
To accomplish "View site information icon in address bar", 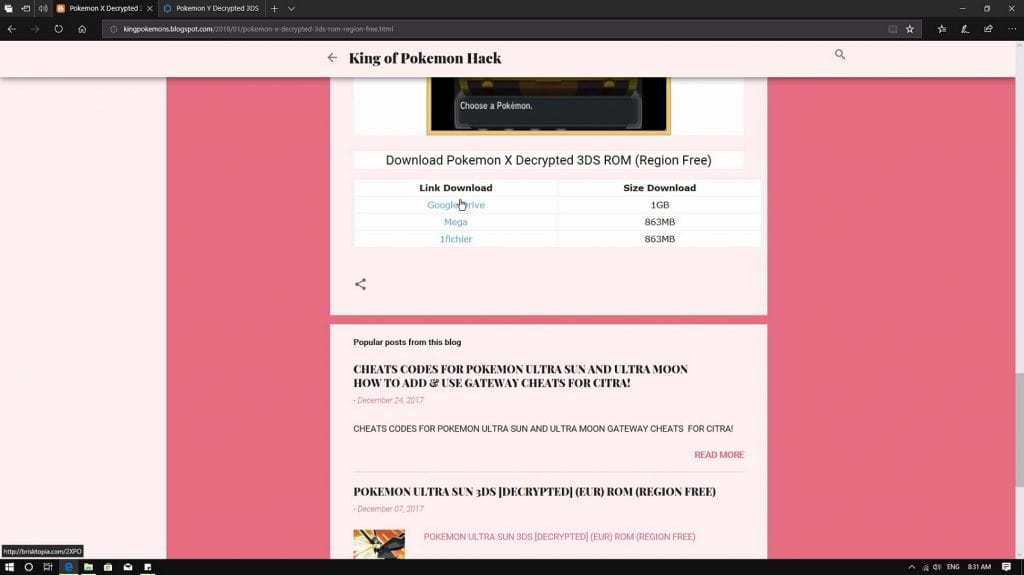I will pyautogui.click(x=113, y=29).
